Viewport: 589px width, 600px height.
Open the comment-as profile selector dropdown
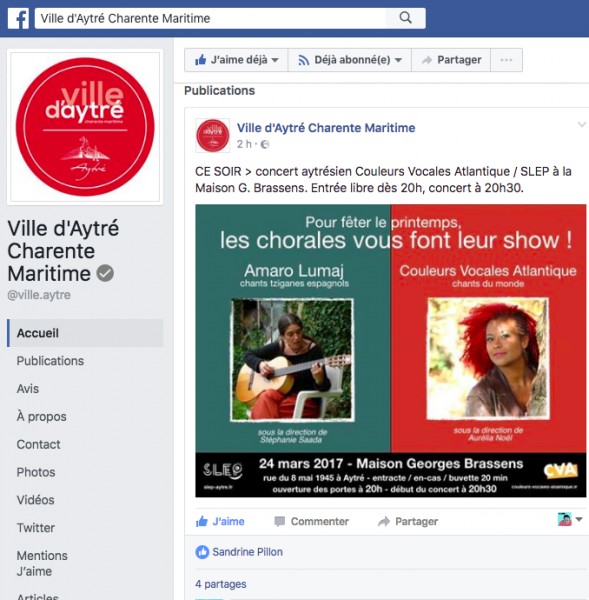click(x=570, y=520)
